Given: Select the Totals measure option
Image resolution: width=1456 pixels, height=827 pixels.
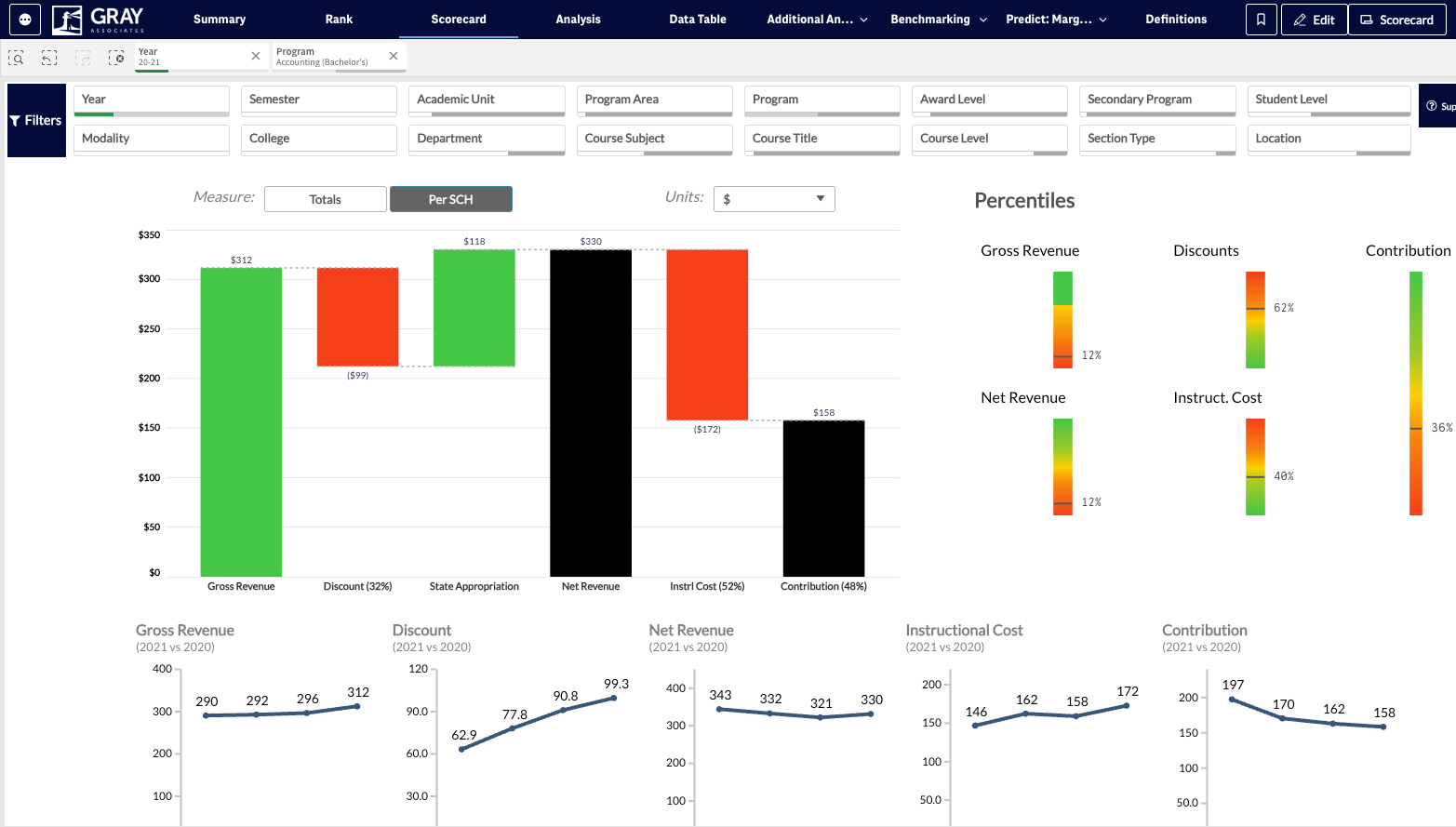Looking at the screenshot, I should [326, 199].
